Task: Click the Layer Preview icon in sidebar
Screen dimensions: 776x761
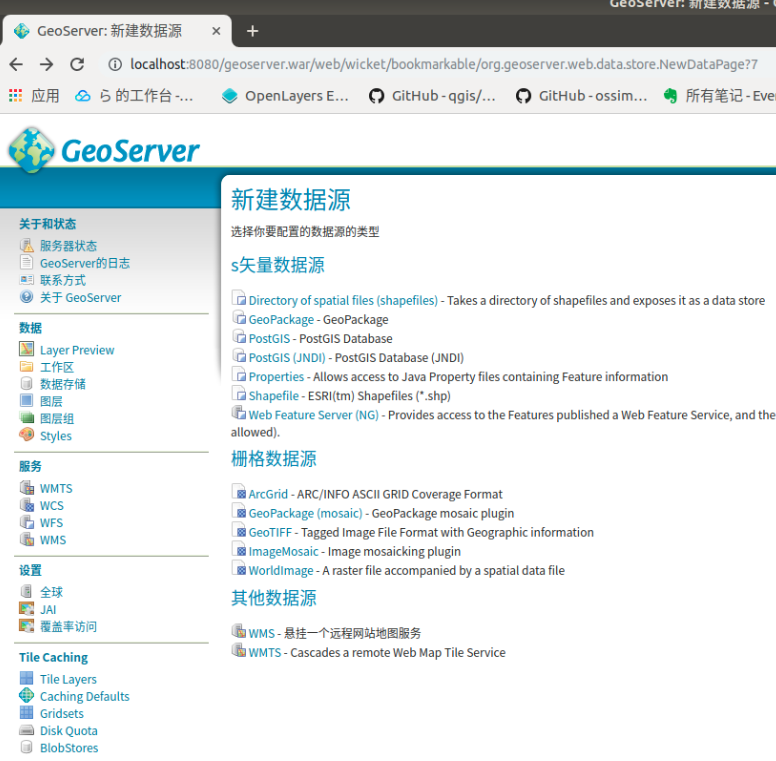Action: [27, 350]
